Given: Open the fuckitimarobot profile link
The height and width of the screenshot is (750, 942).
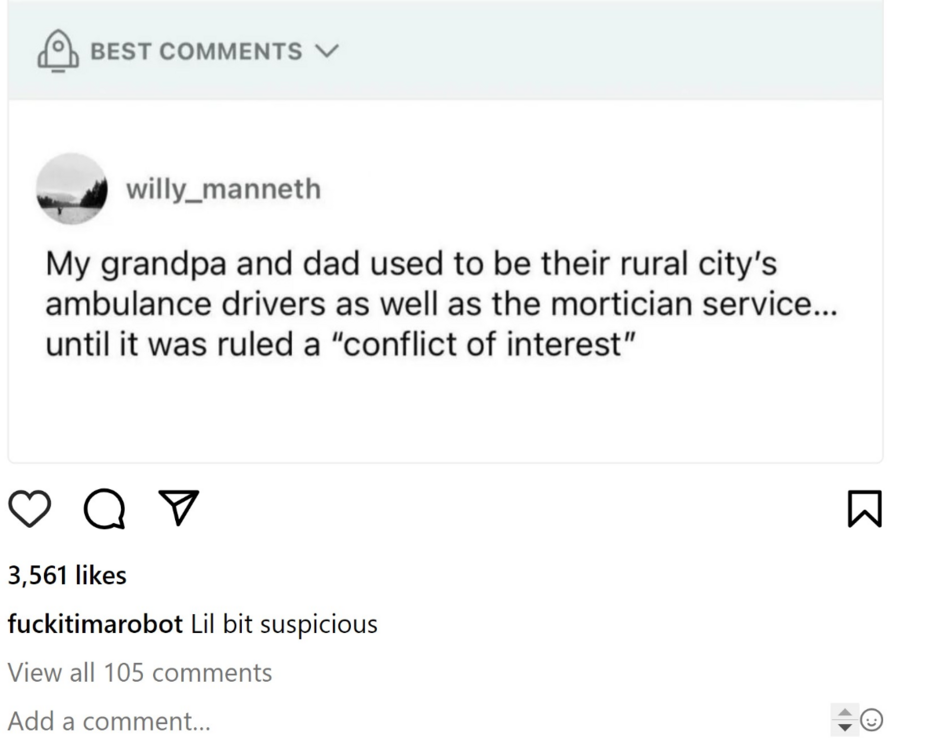Looking at the screenshot, I should tap(95, 625).
